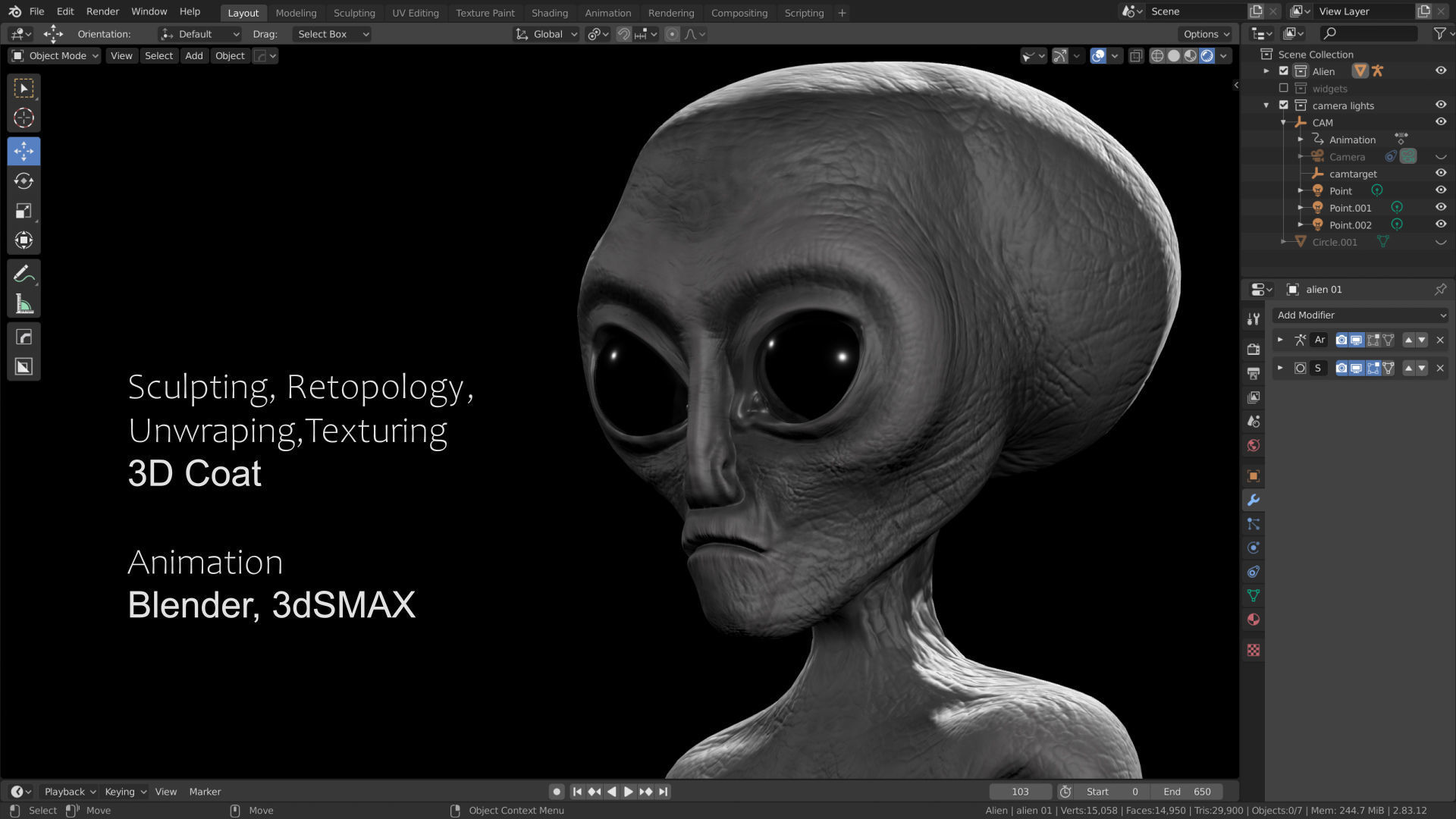Select the Scale tool
Screen dimensions: 1456x819
(x=24, y=211)
